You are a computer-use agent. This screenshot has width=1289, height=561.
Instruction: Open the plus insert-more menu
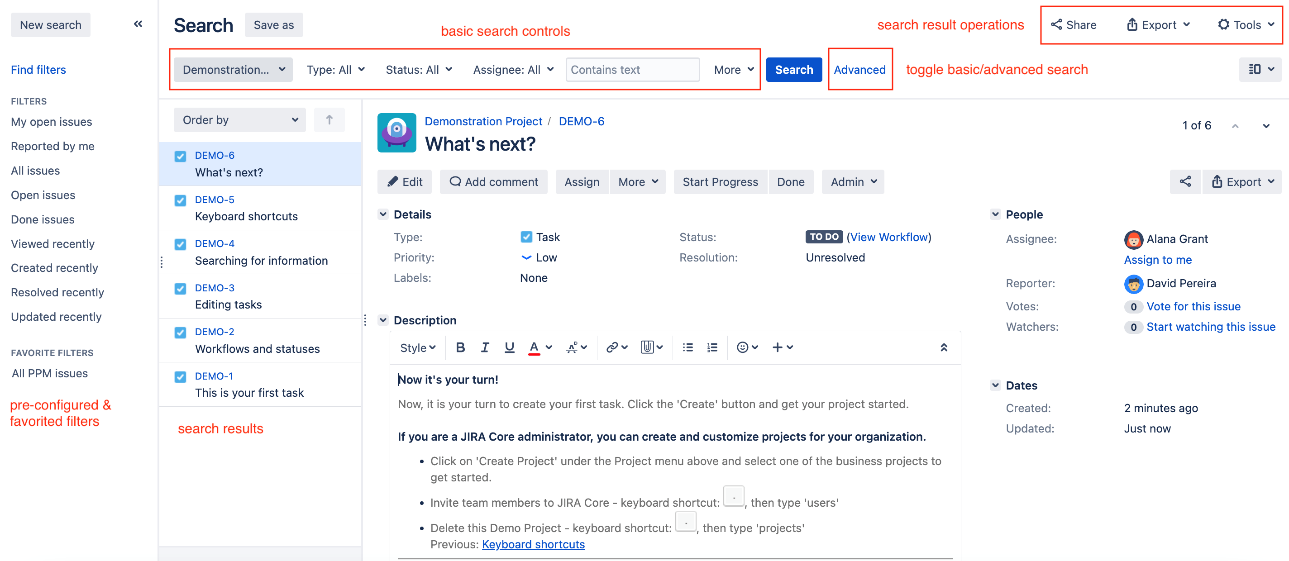(783, 348)
